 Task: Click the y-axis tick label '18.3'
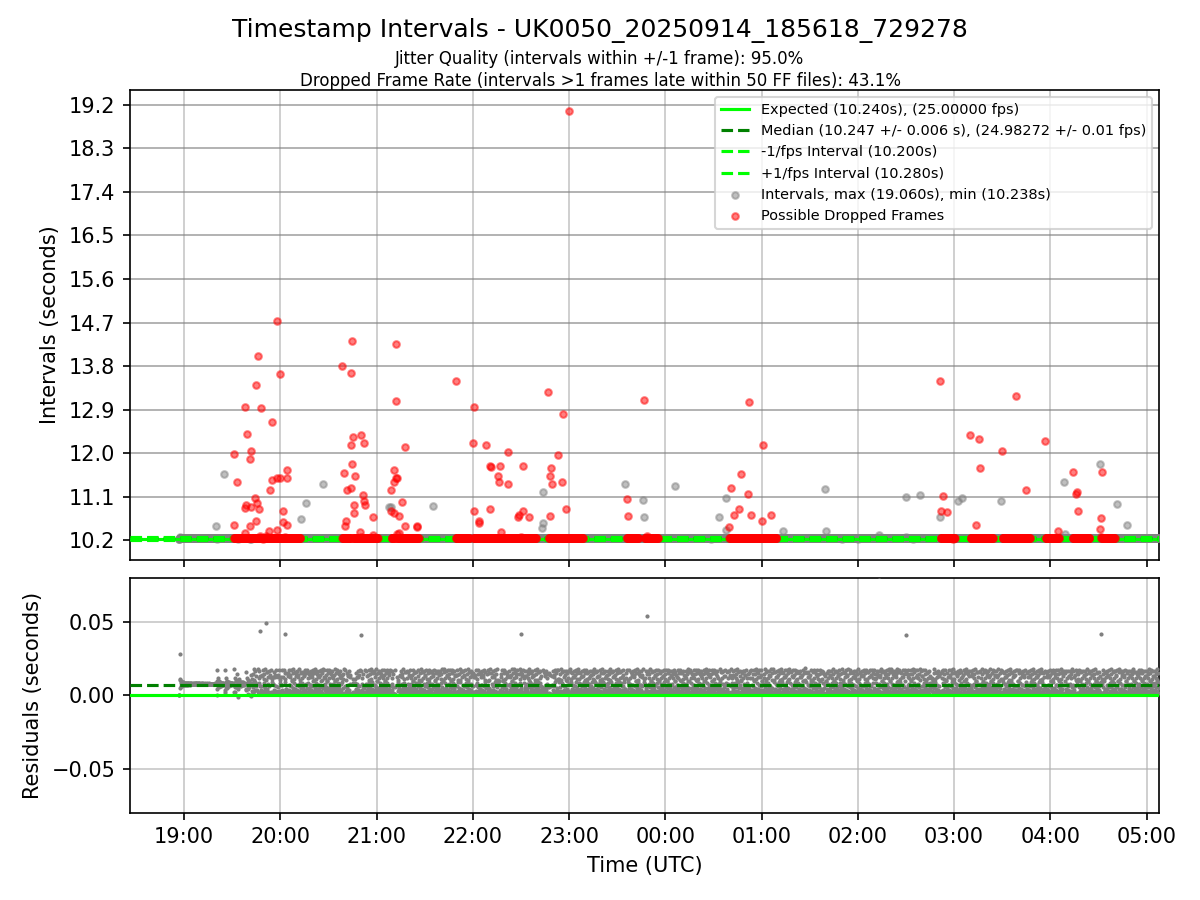tap(94, 149)
